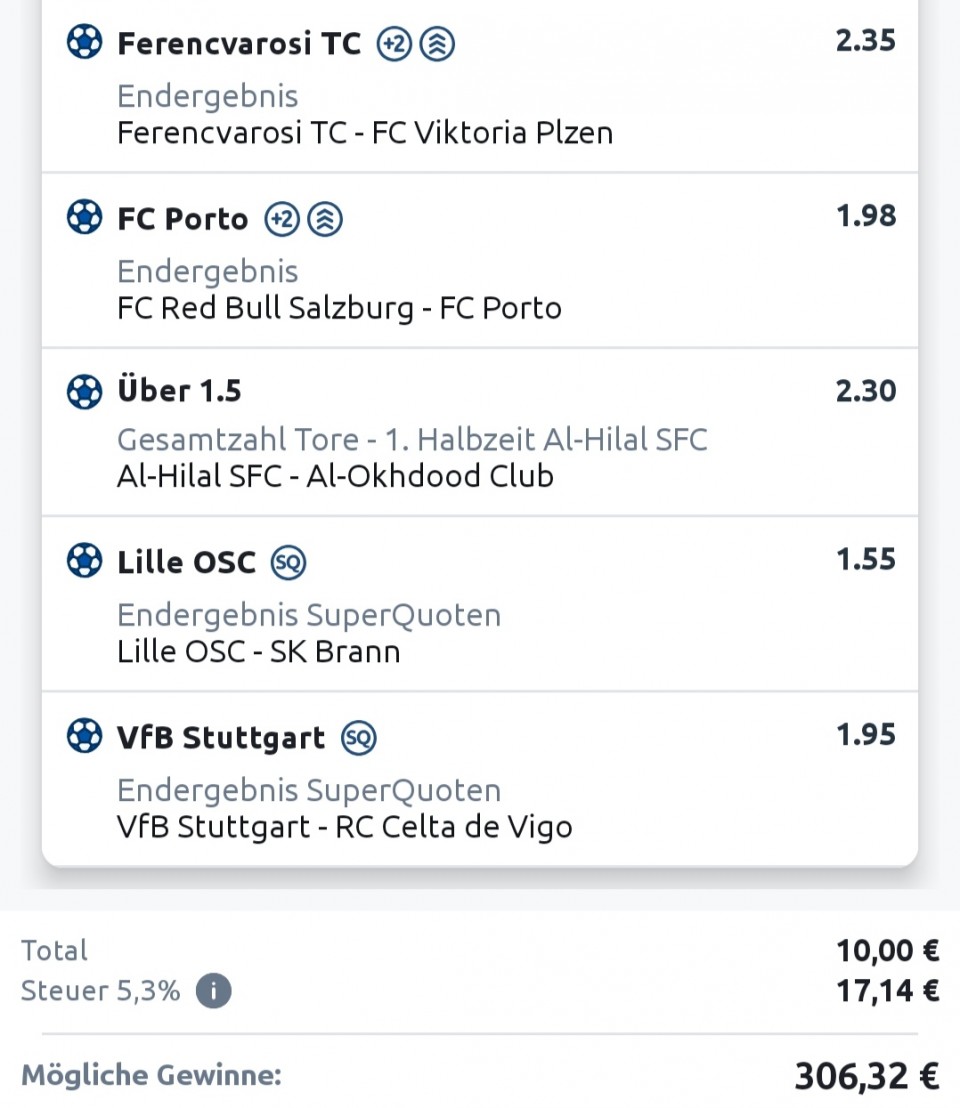This screenshot has height=1108, width=960.
Task: Tap the SQ badge next to Lille OSC
Action: point(289,563)
